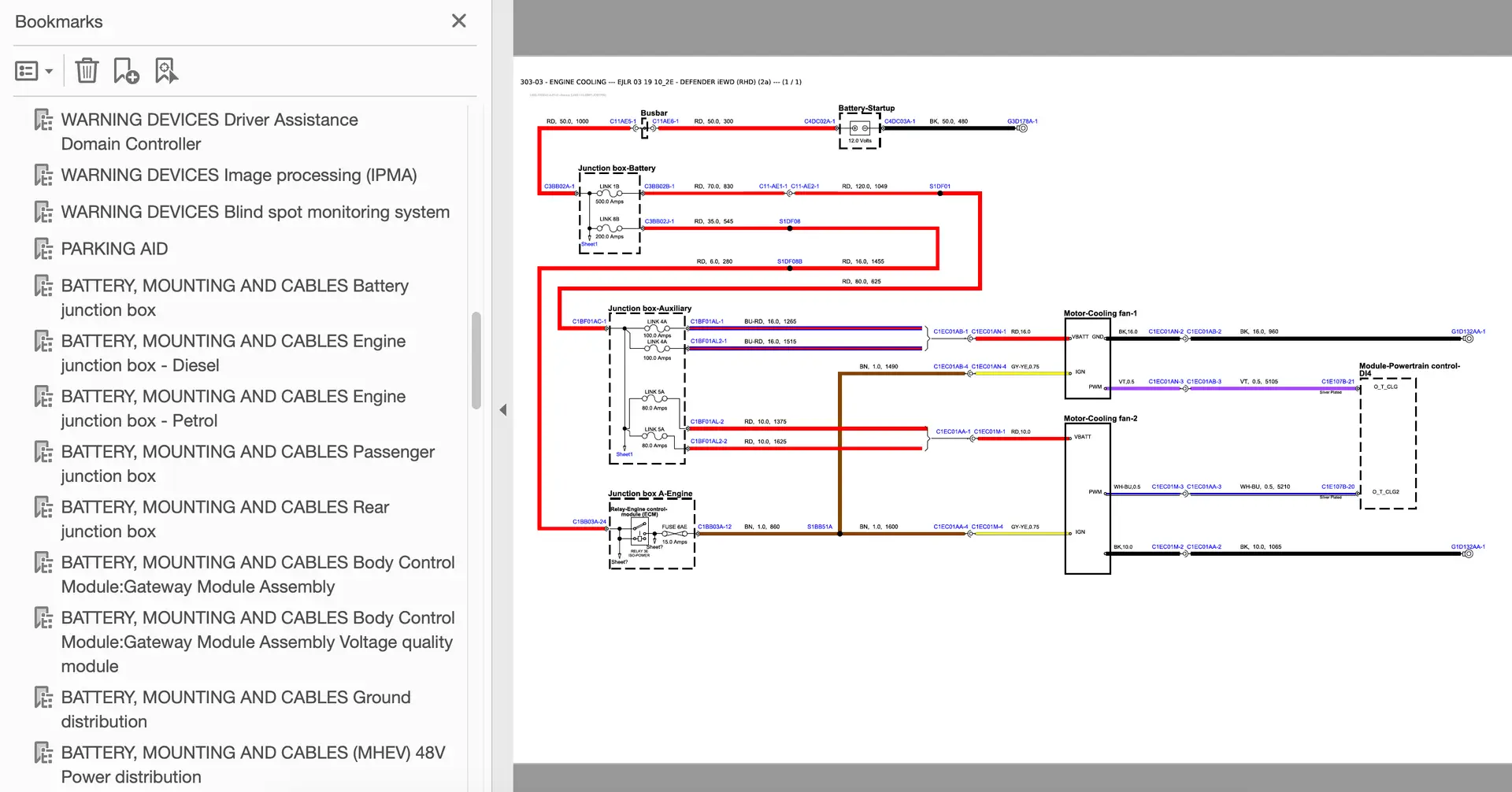
Task: Click the Driver Assistance Domain Controller bookmark icon
Action: tap(43, 120)
